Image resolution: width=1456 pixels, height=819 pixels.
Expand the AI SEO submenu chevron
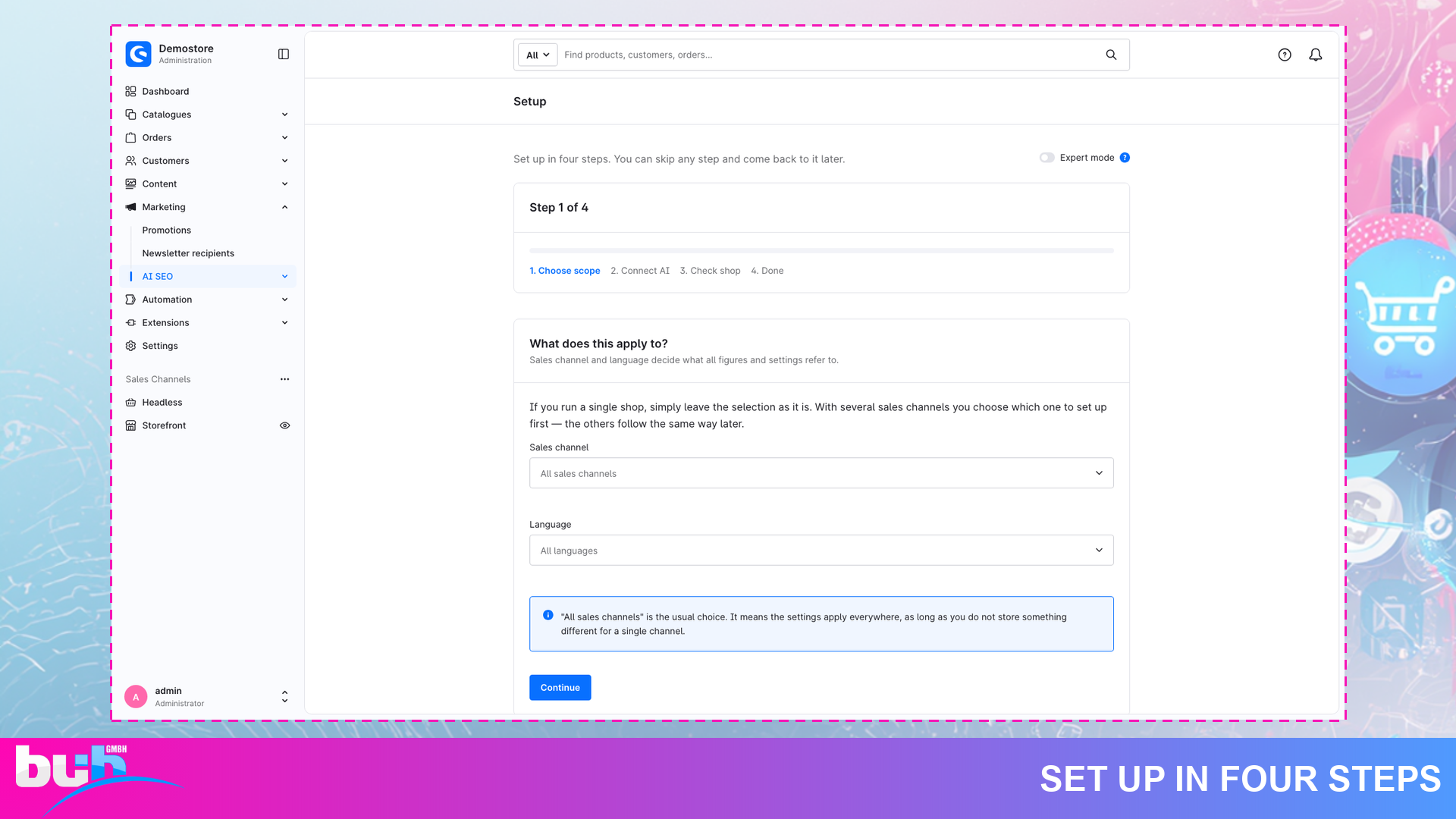284,277
